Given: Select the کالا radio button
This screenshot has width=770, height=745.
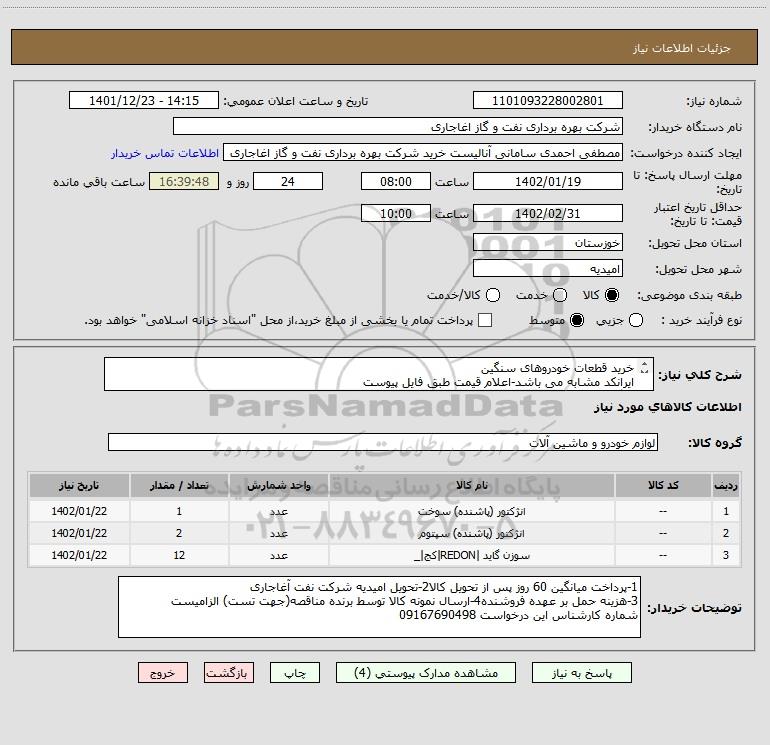Looking at the screenshot, I should point(612,295).
